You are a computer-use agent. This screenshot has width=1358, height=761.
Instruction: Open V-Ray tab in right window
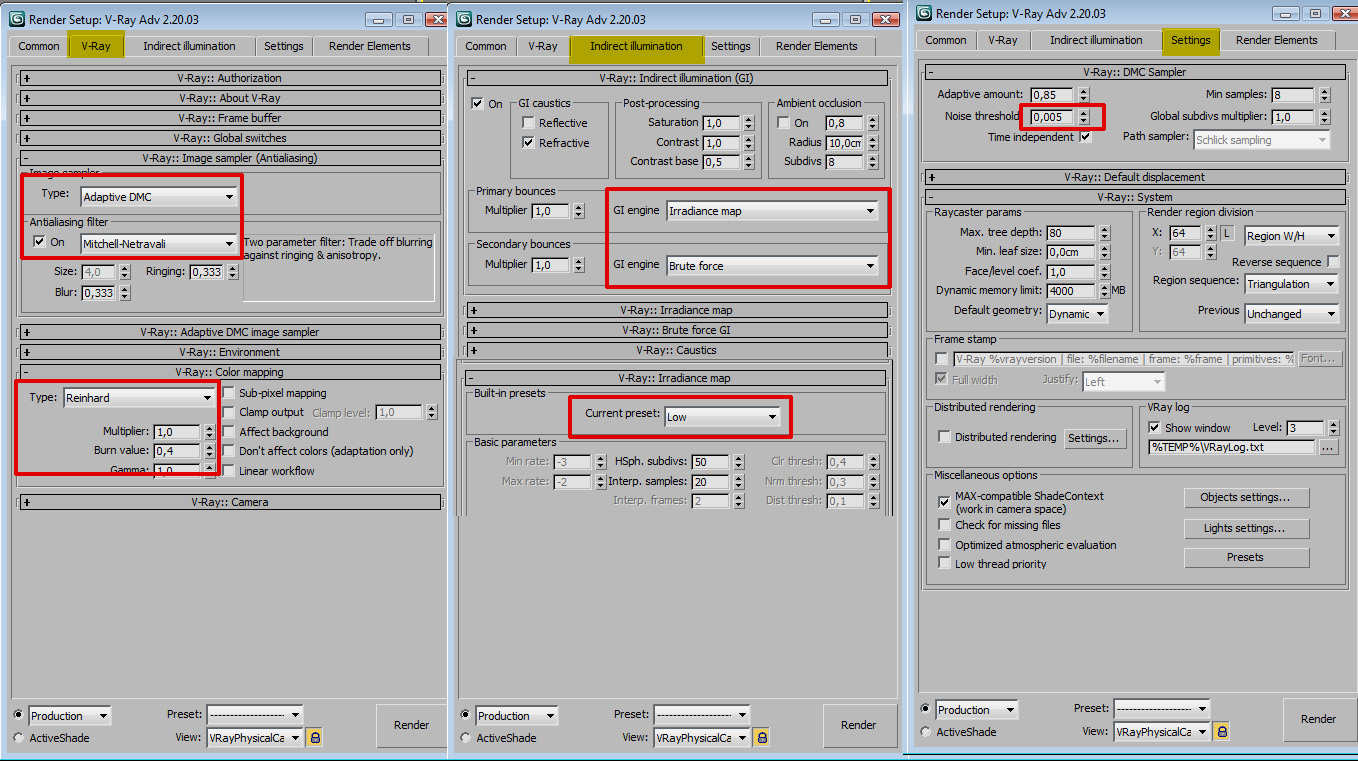pyautogui.click(x=1003, y=40)
